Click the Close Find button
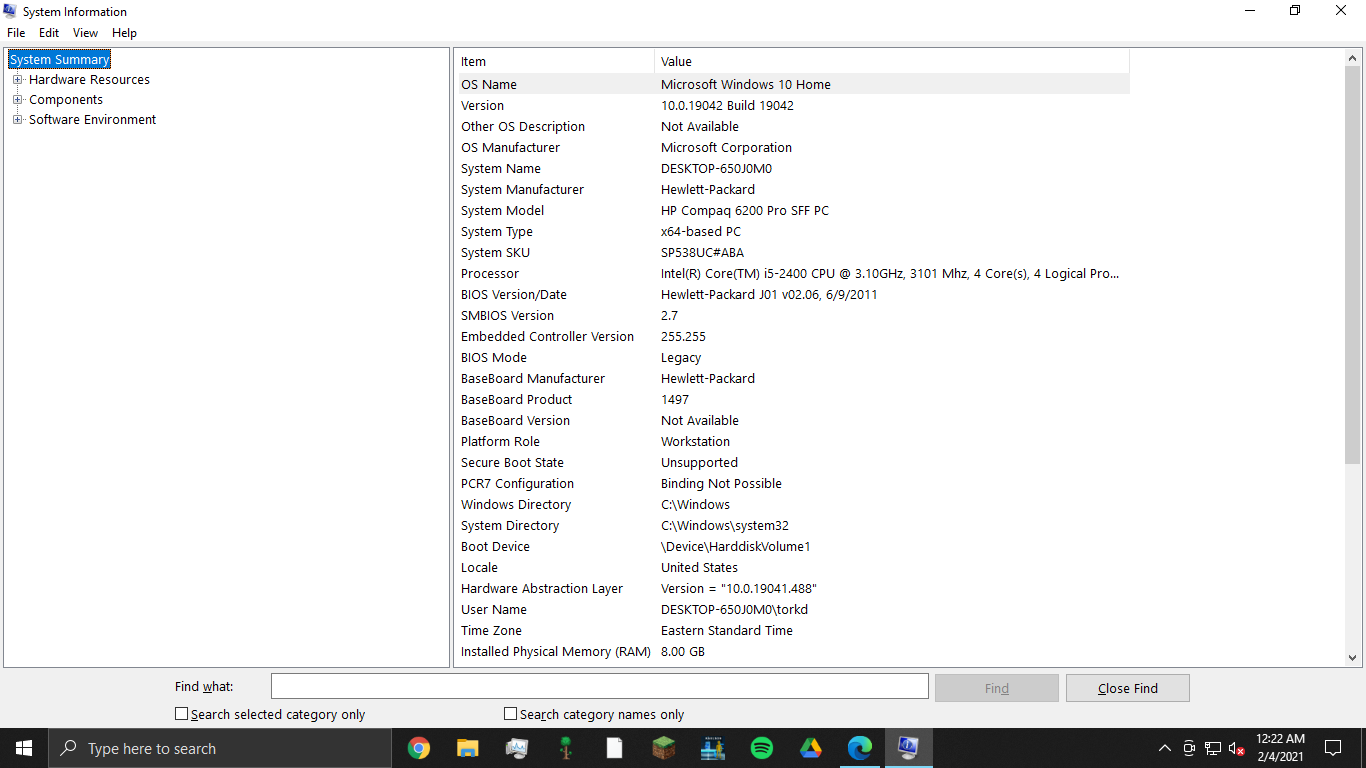The height and width of the screenshot is (768, 1366). [1128, 688]
